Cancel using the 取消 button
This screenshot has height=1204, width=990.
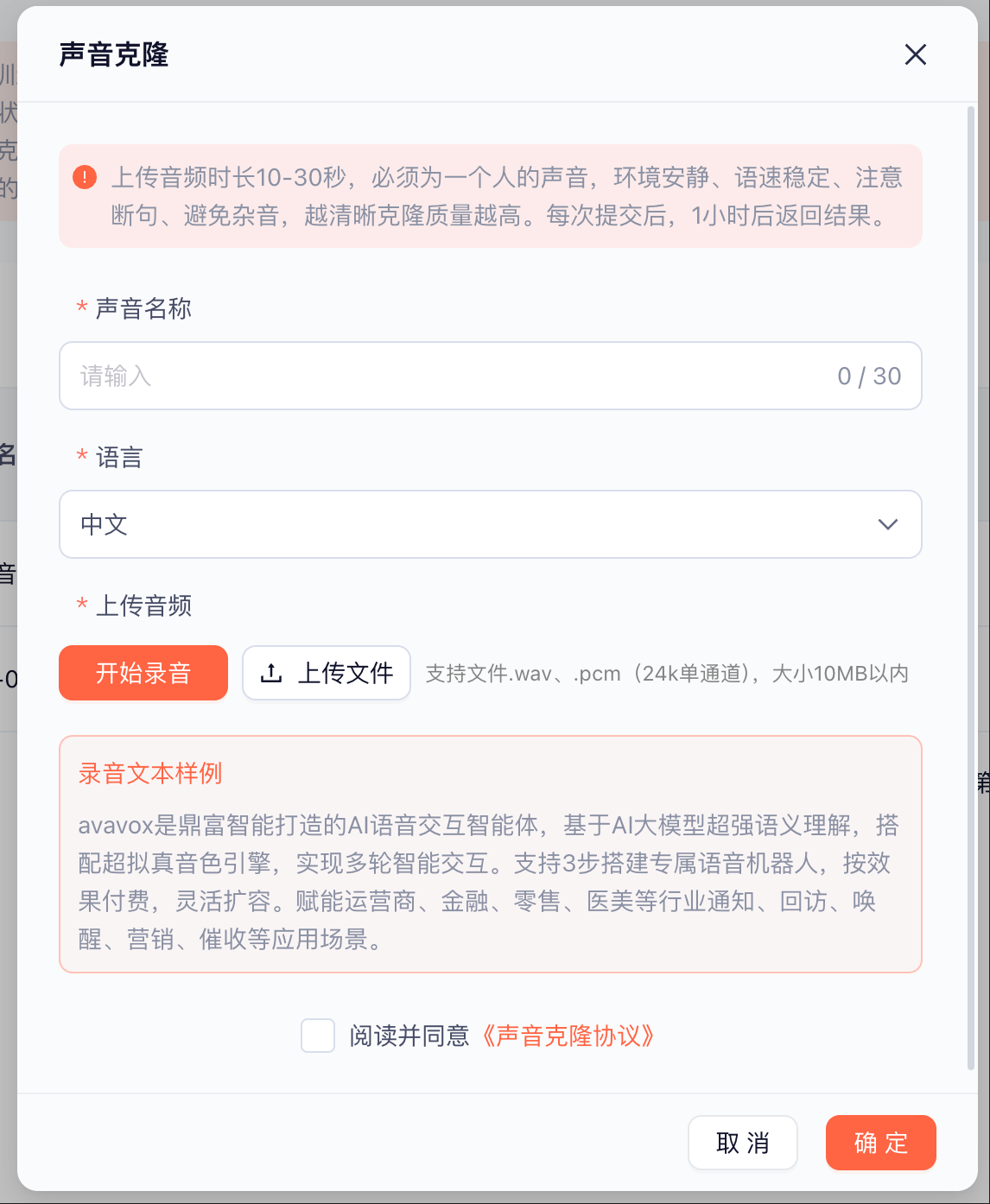[x=743, y=1143]
